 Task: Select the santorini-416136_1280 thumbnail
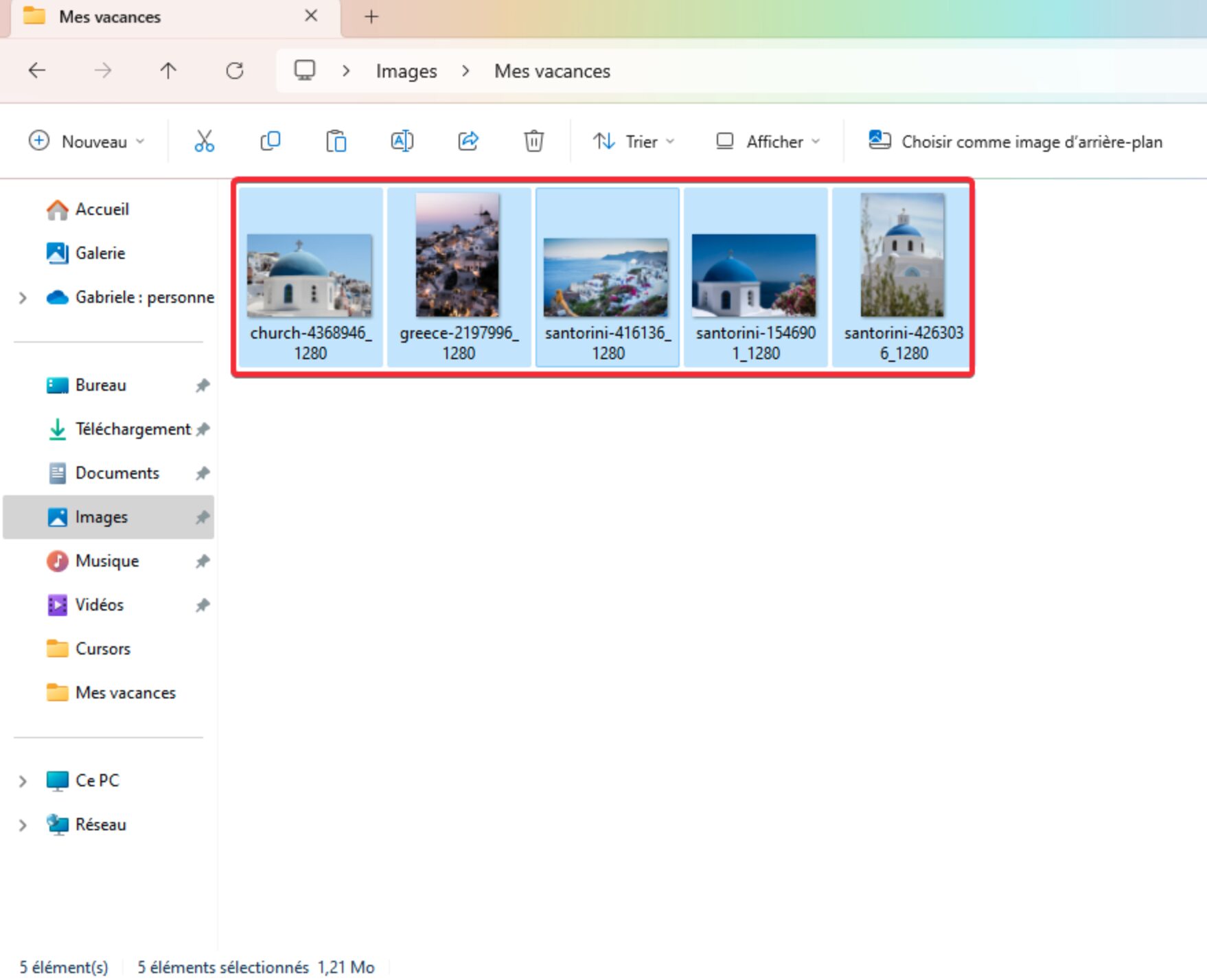coord(606,277)
